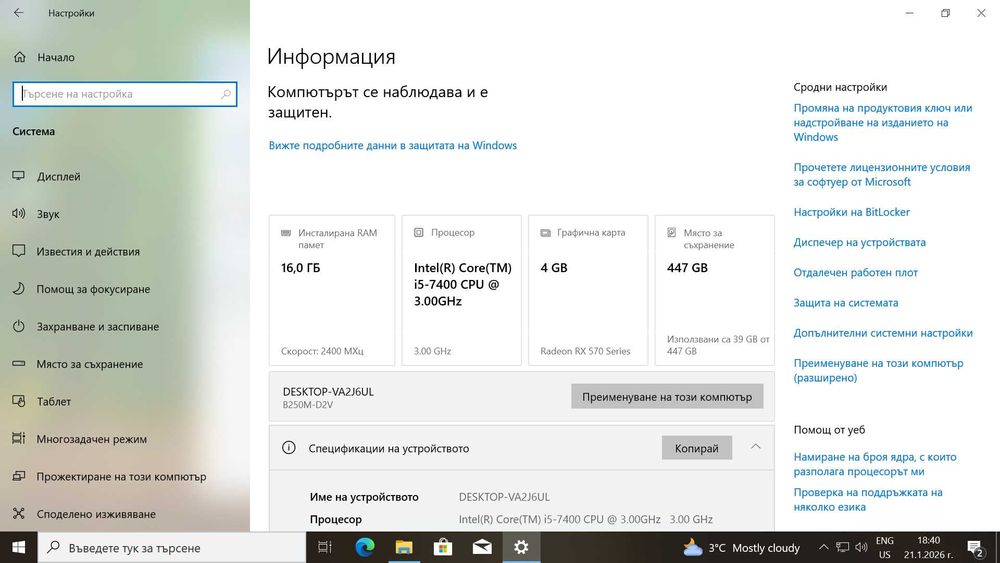This screenshot has width=1000, height=563.
Task: Open Прочетете лицензионните условия link
Action: point(881,175)
